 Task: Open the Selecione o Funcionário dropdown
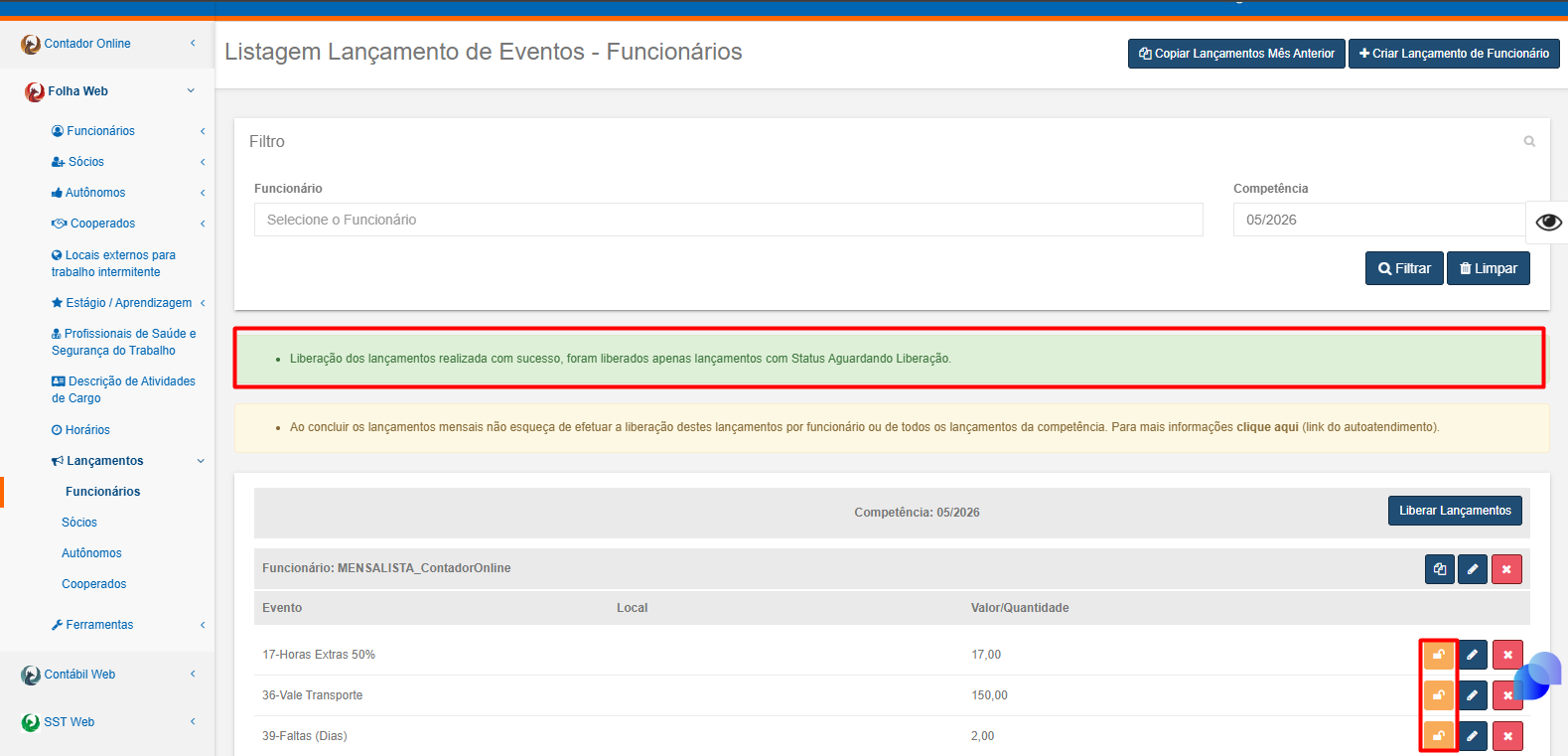pyautogui.click(x=728, y=220)
